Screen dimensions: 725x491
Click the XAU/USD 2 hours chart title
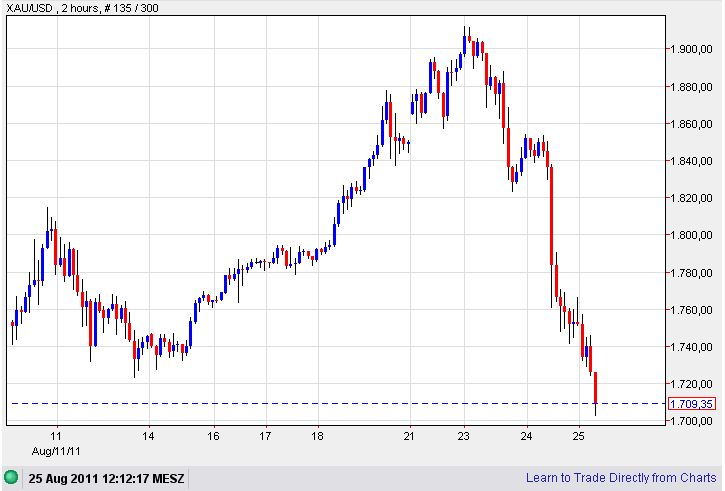coord(82,8)
